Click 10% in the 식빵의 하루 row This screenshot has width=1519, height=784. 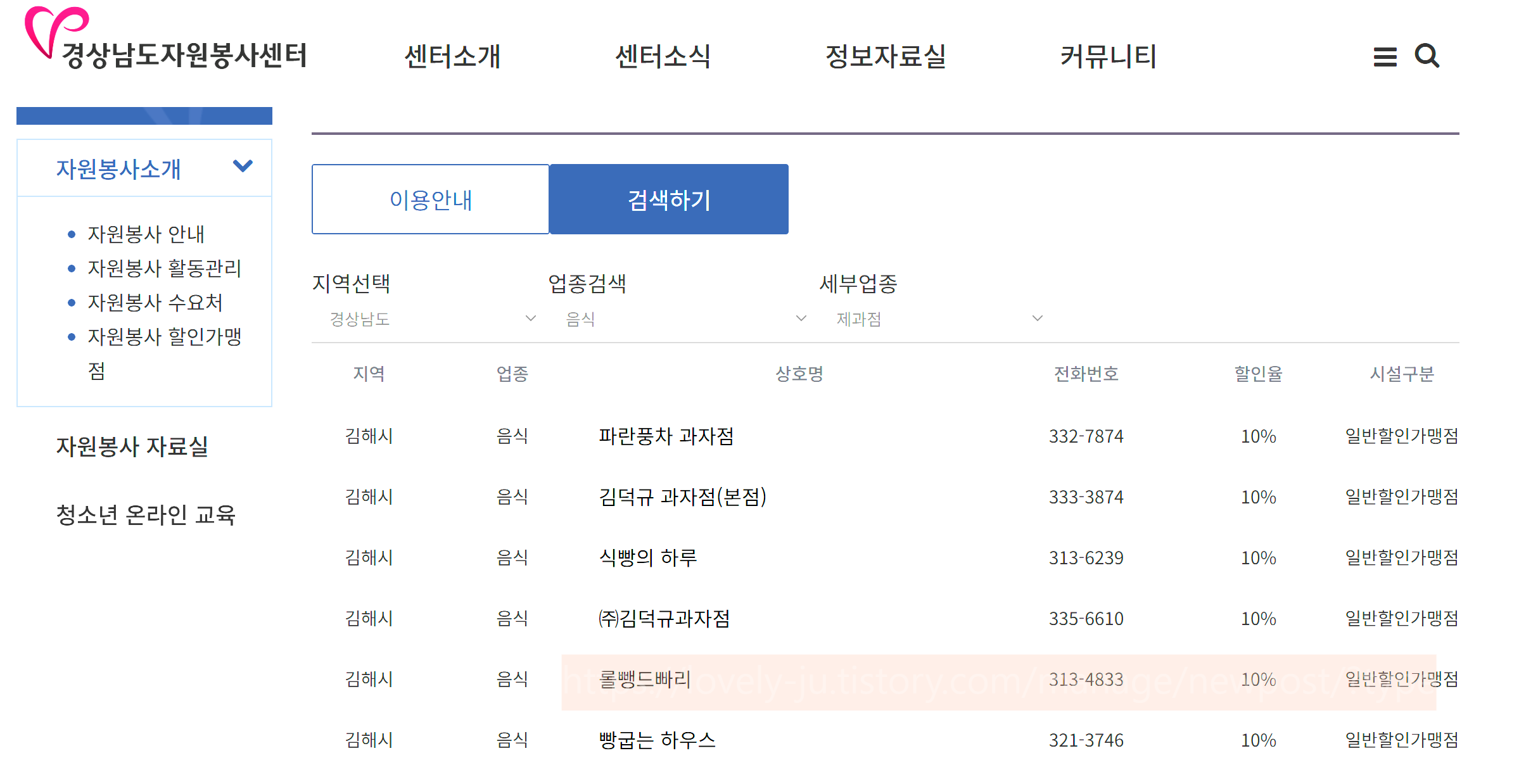click(1258, 558)
